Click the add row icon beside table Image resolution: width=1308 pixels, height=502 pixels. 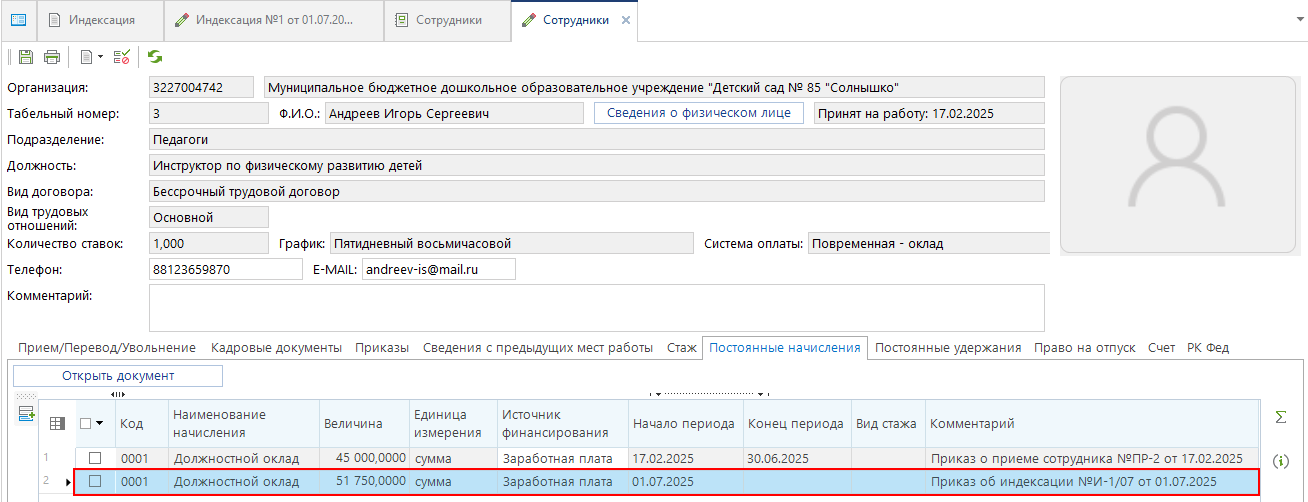26,414
